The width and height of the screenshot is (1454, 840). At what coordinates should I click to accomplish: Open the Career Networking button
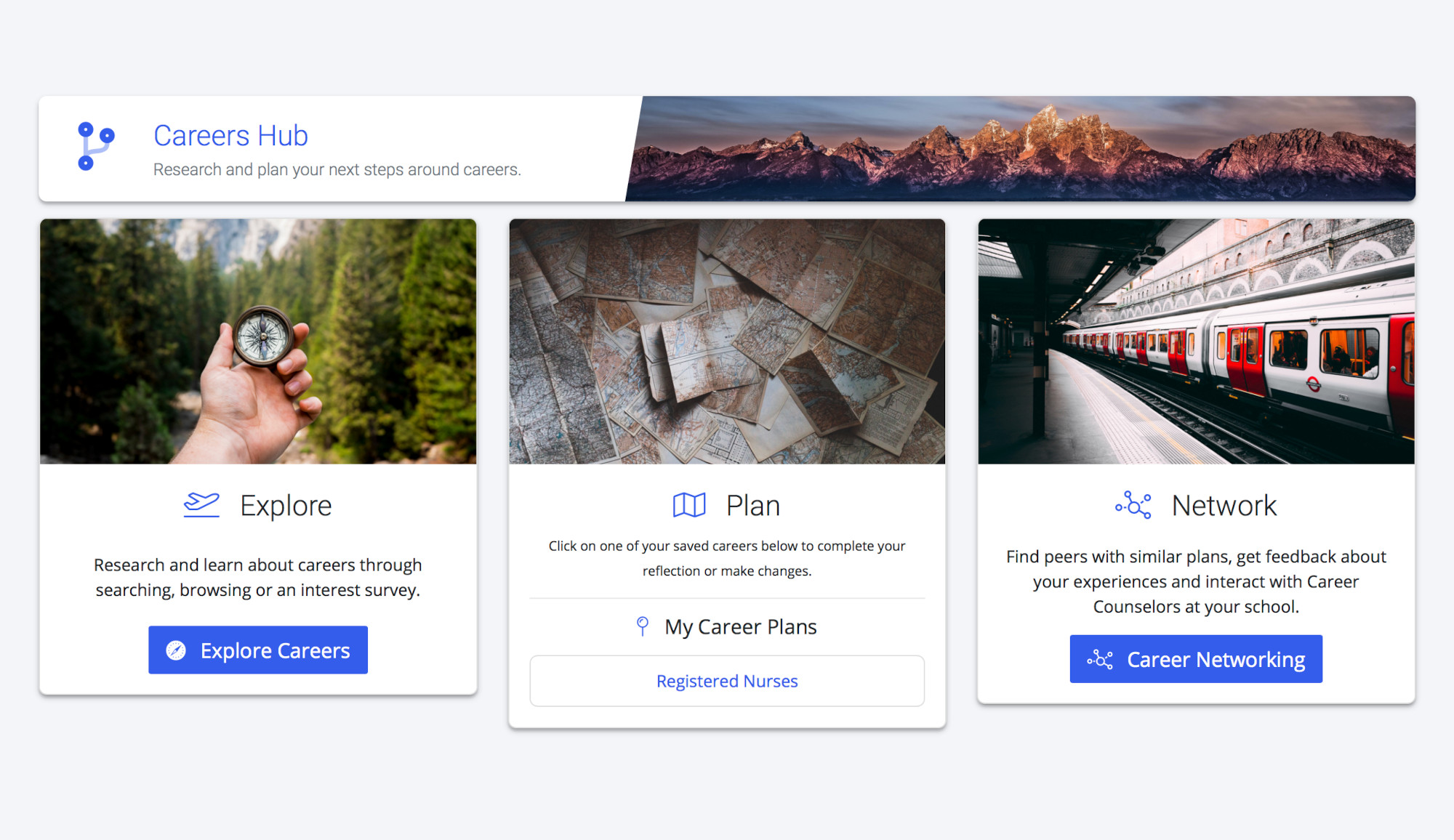coord(1196,659)
